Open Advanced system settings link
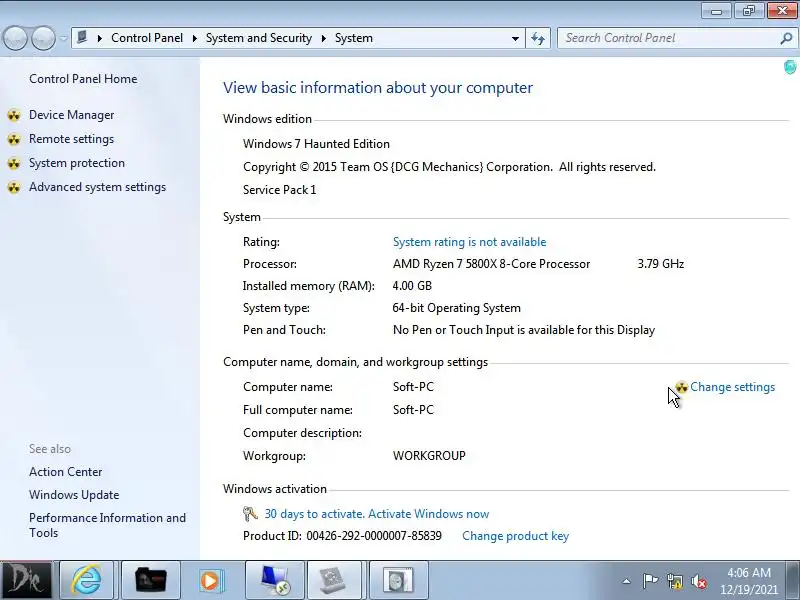The width and height of the screenshot is (800, 600). [x=97, y=187]
